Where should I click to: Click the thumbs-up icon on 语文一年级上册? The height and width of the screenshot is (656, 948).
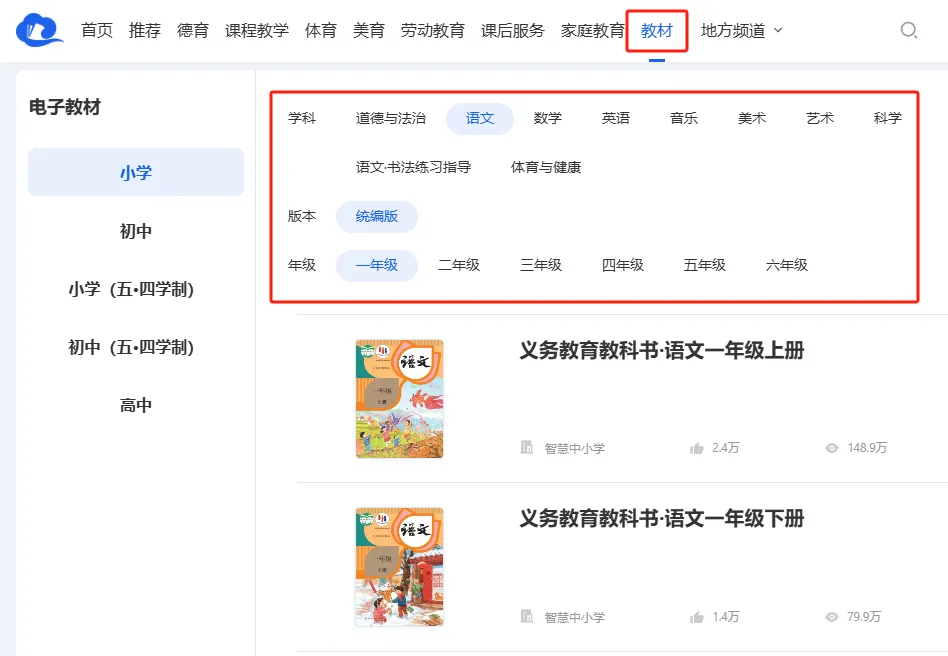[697, 449]
